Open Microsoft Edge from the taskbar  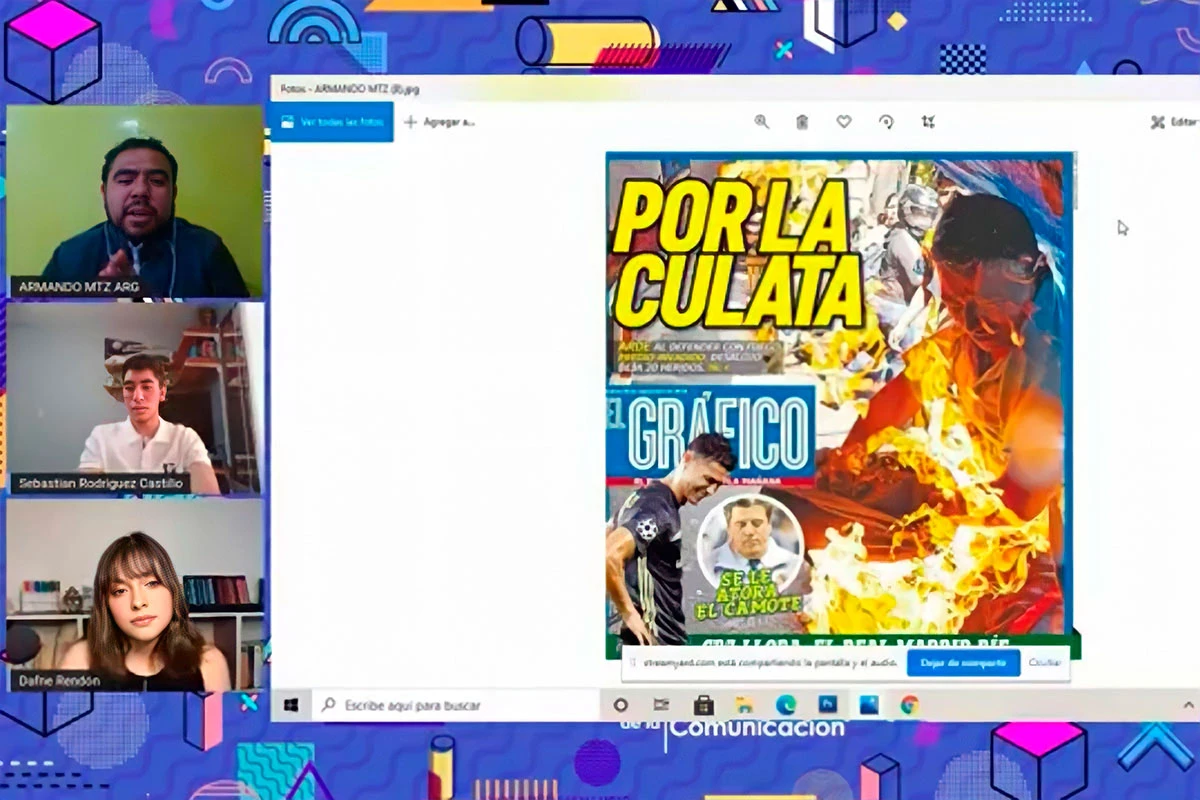pyautogui.click(x=786, y=705)
